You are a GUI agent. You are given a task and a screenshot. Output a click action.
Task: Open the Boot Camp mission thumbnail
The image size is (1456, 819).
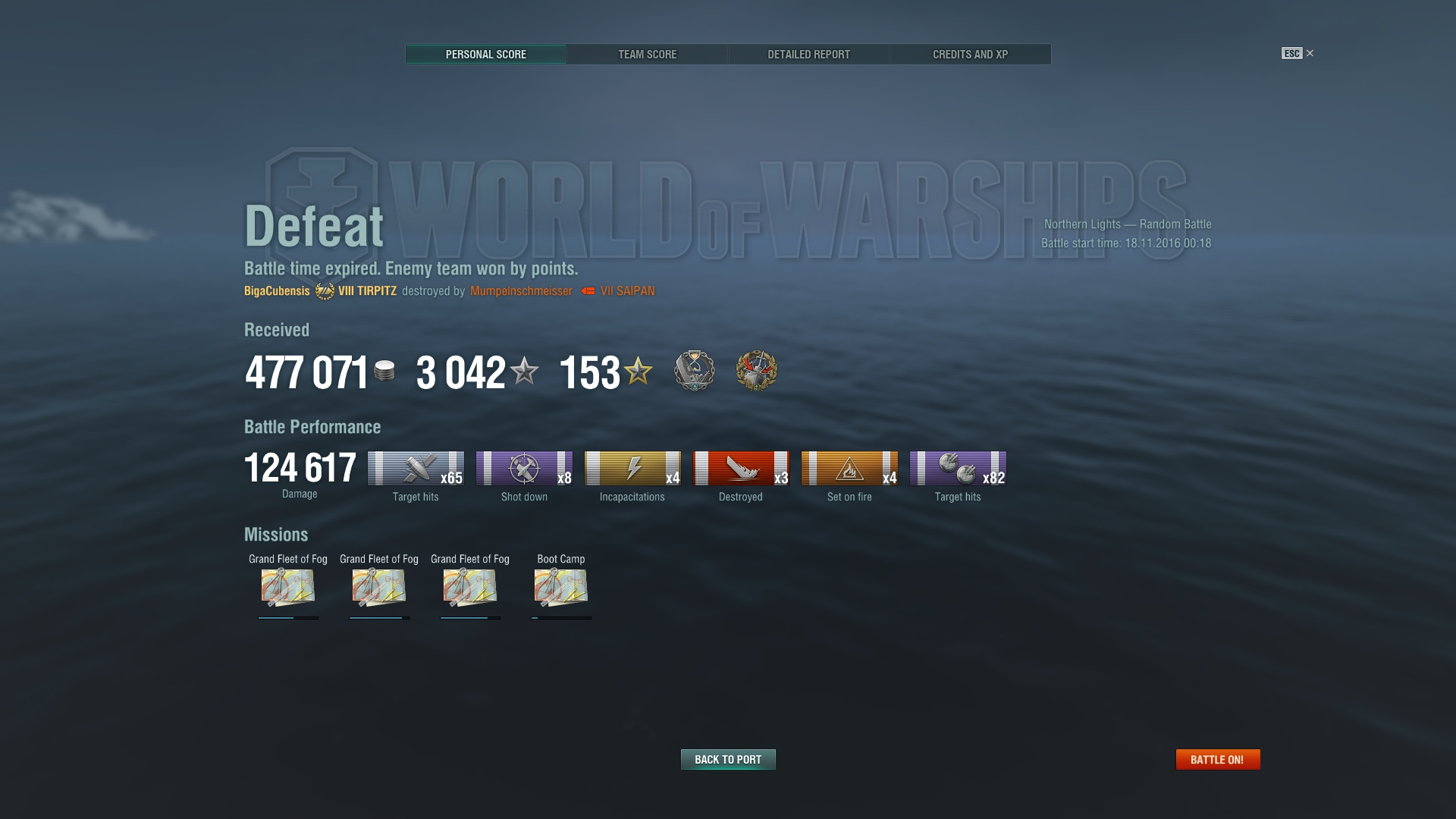pyautogui.click(x=561, y=587)
